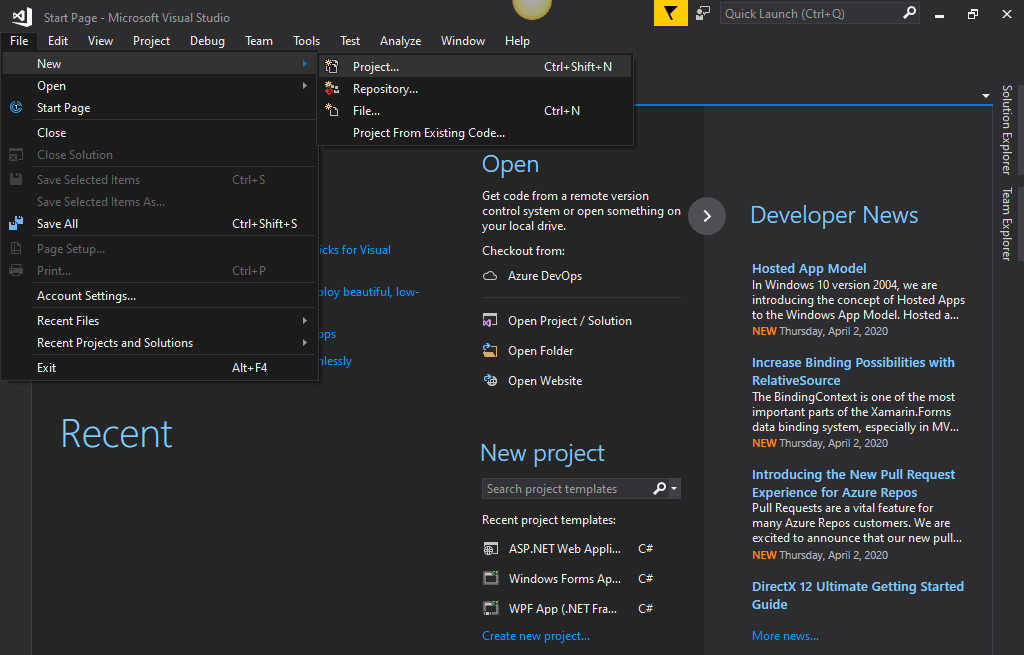The width and height of the screenshot is (1024, 655).
Task: Select Close in the File menu
Action: 160,133
